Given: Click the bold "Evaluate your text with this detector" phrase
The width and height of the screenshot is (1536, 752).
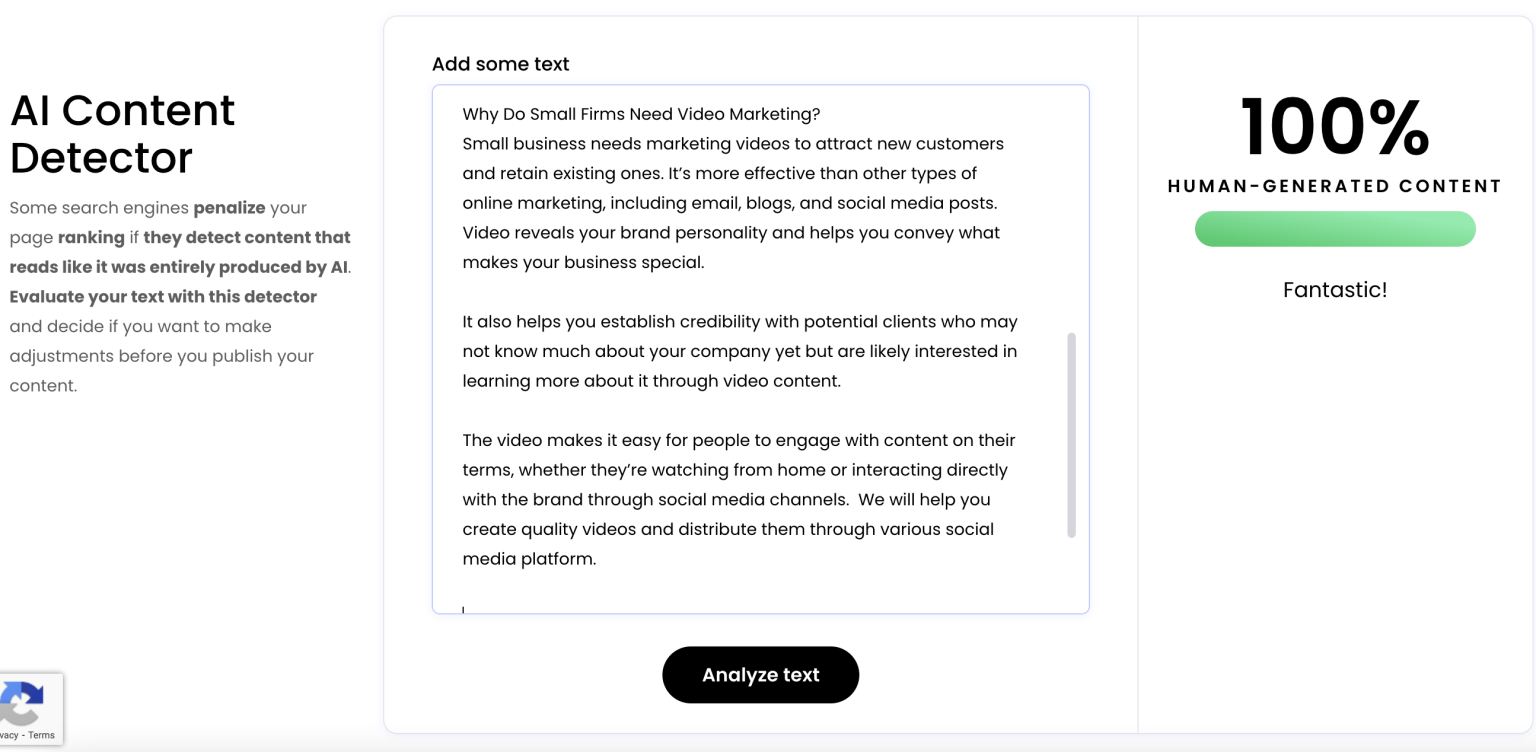Looking at the screenshot, I should (x=163, y=297).
